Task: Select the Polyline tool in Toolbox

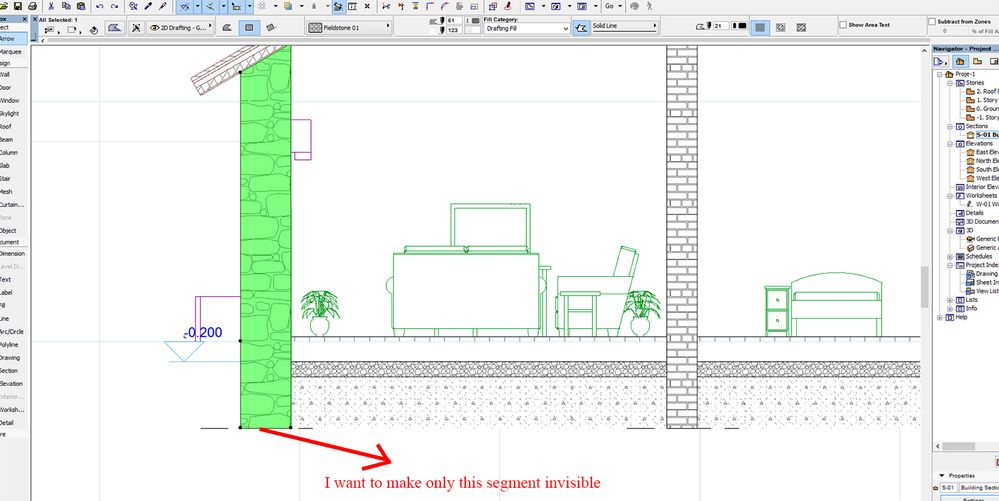Action: (x=14, y=344)
